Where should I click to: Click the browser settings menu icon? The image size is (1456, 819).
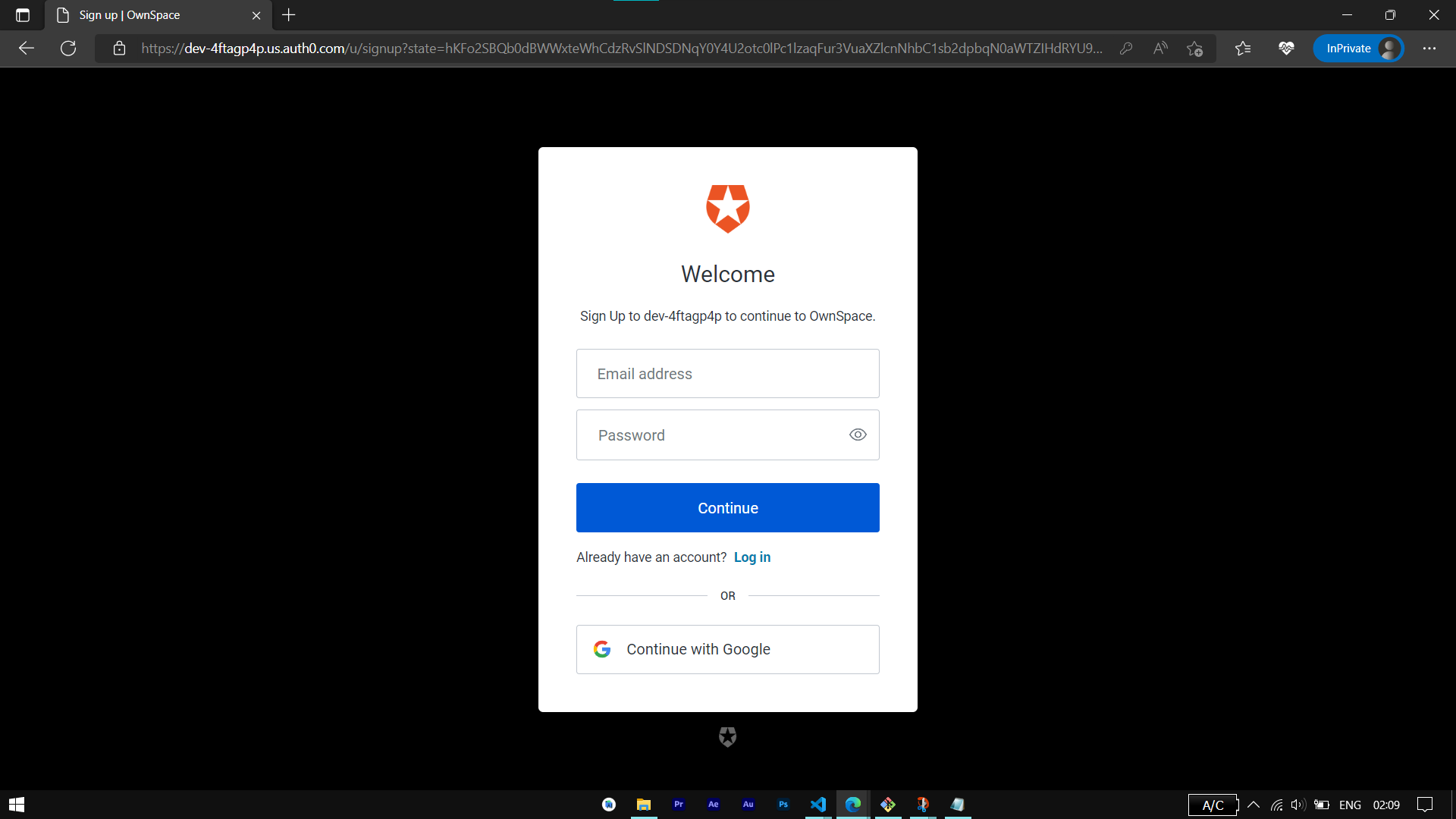pos(1430,48)
